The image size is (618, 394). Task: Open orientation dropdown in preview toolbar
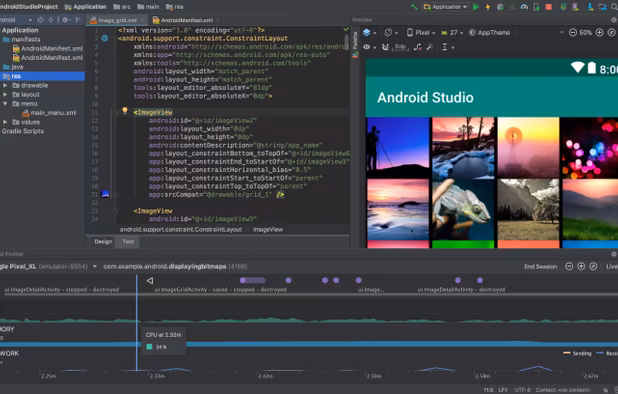tap(391, 33)
